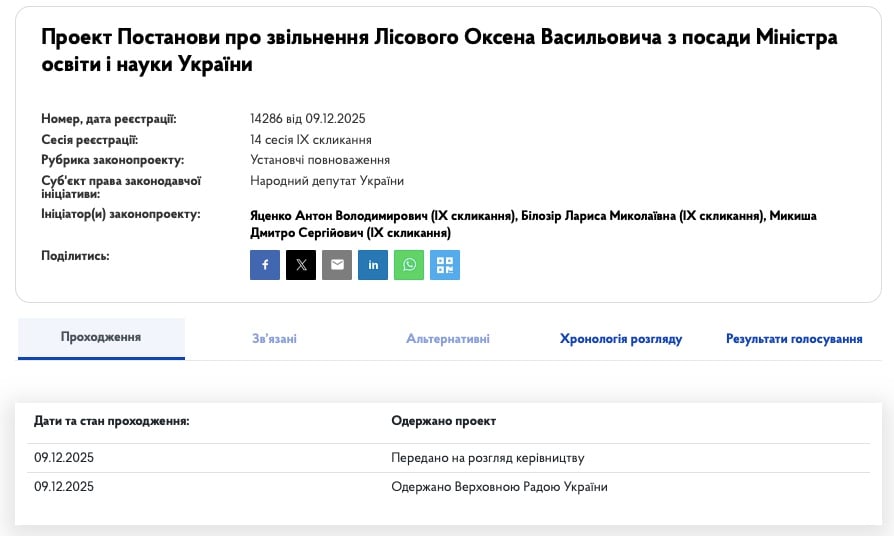
Task: Click the date beside Одержано Верховною Радою України
Action: pos(64,487)
